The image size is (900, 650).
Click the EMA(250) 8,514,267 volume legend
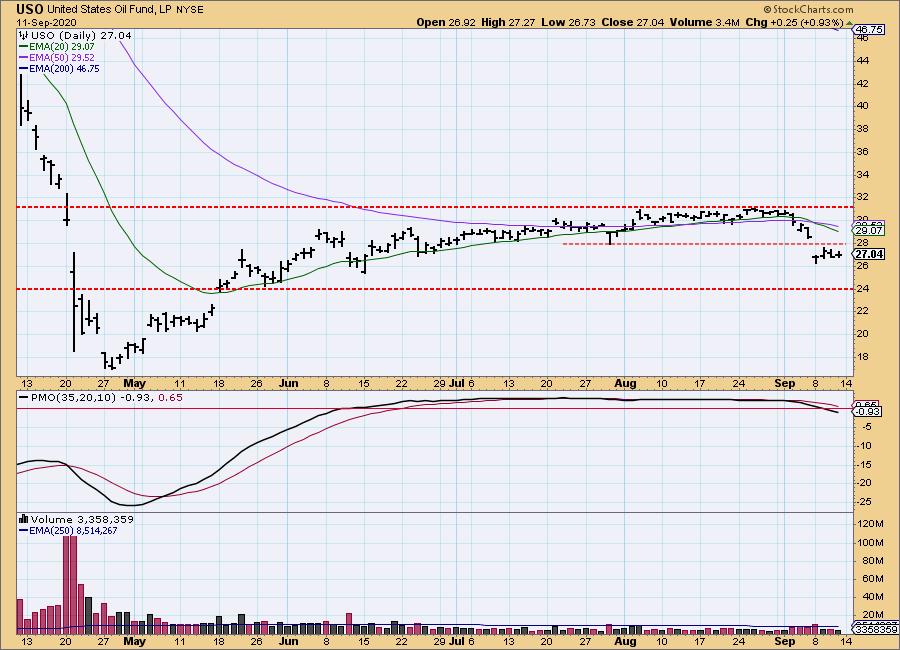click(73, 531)
